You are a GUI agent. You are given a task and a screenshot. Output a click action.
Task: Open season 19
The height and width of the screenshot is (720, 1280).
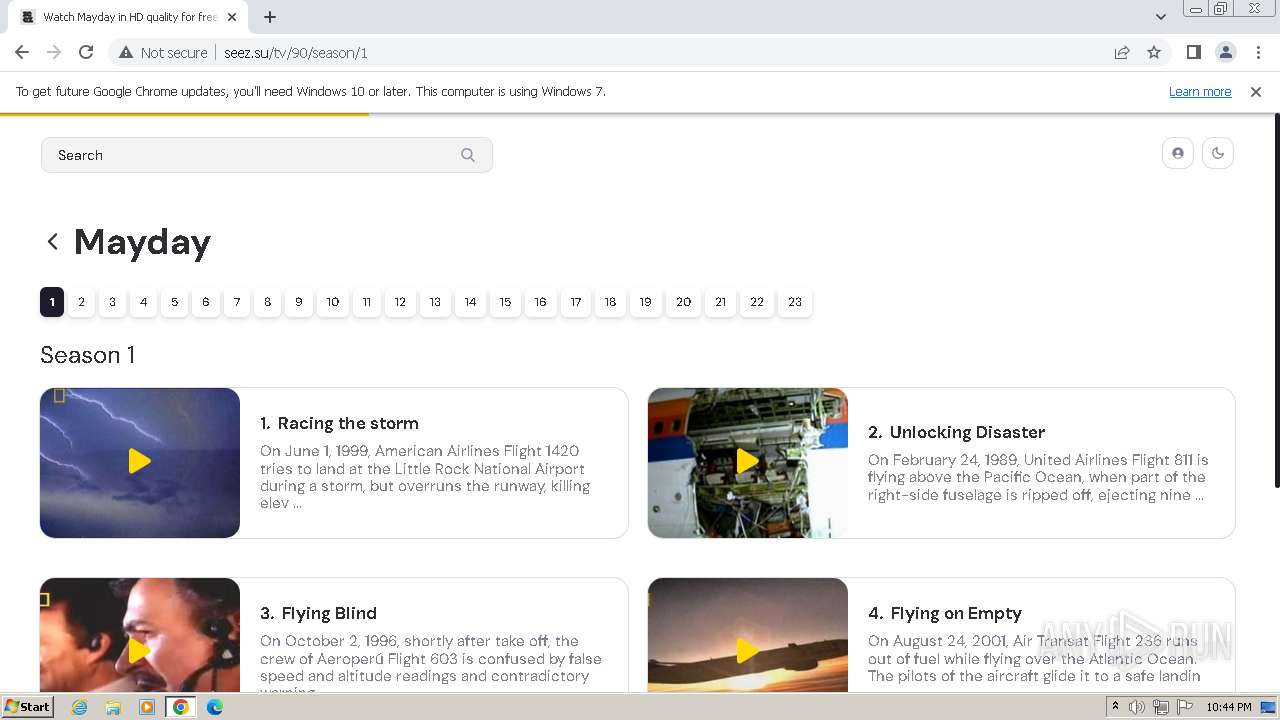point(646,302)
